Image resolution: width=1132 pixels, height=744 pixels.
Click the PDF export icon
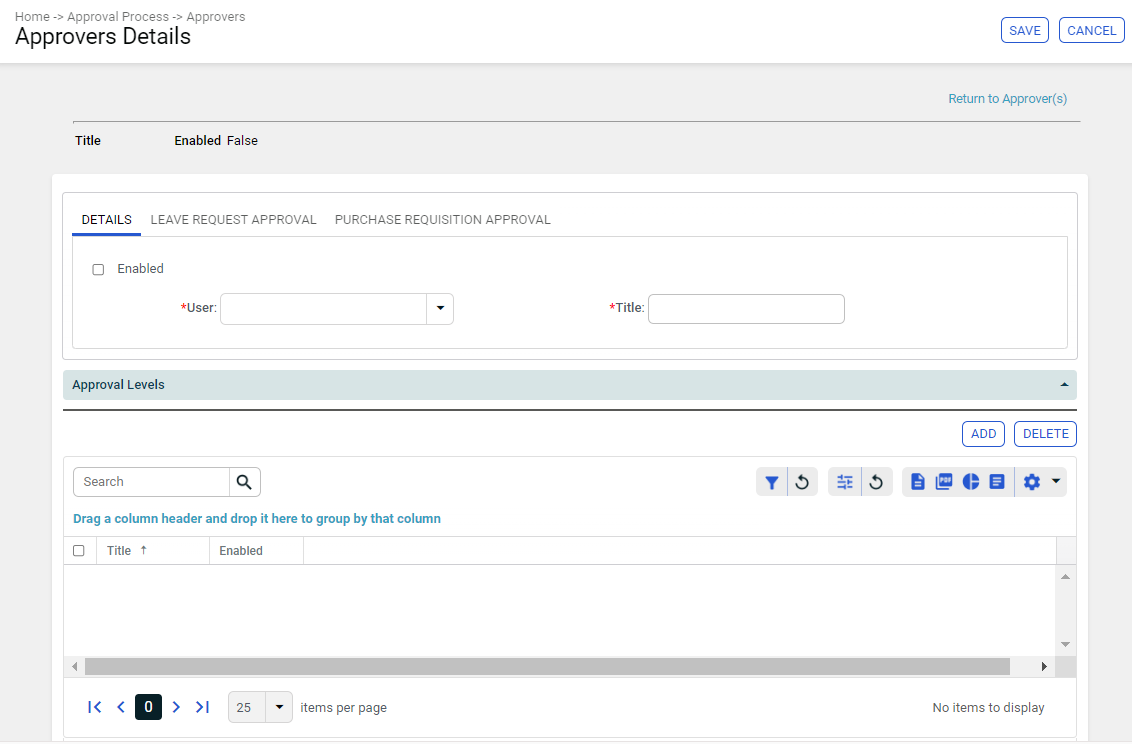tap(944, 482)
